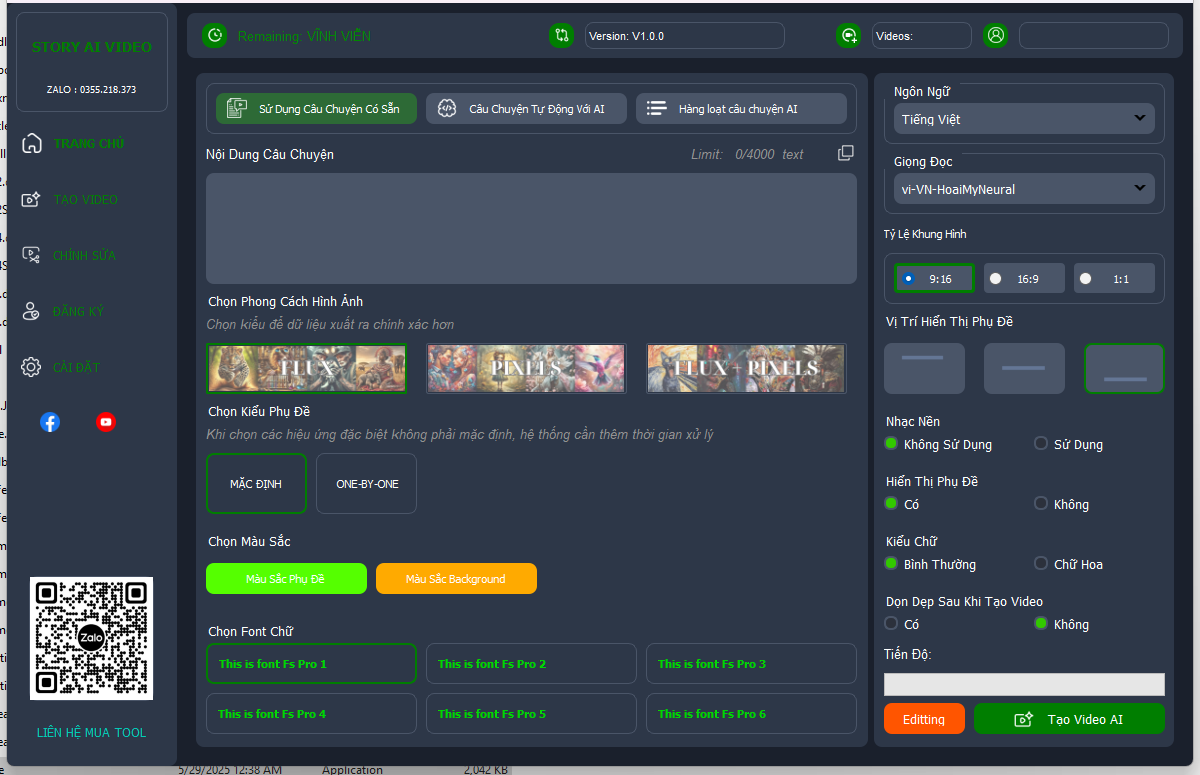Select 9:16 aspect ratio

934,279
